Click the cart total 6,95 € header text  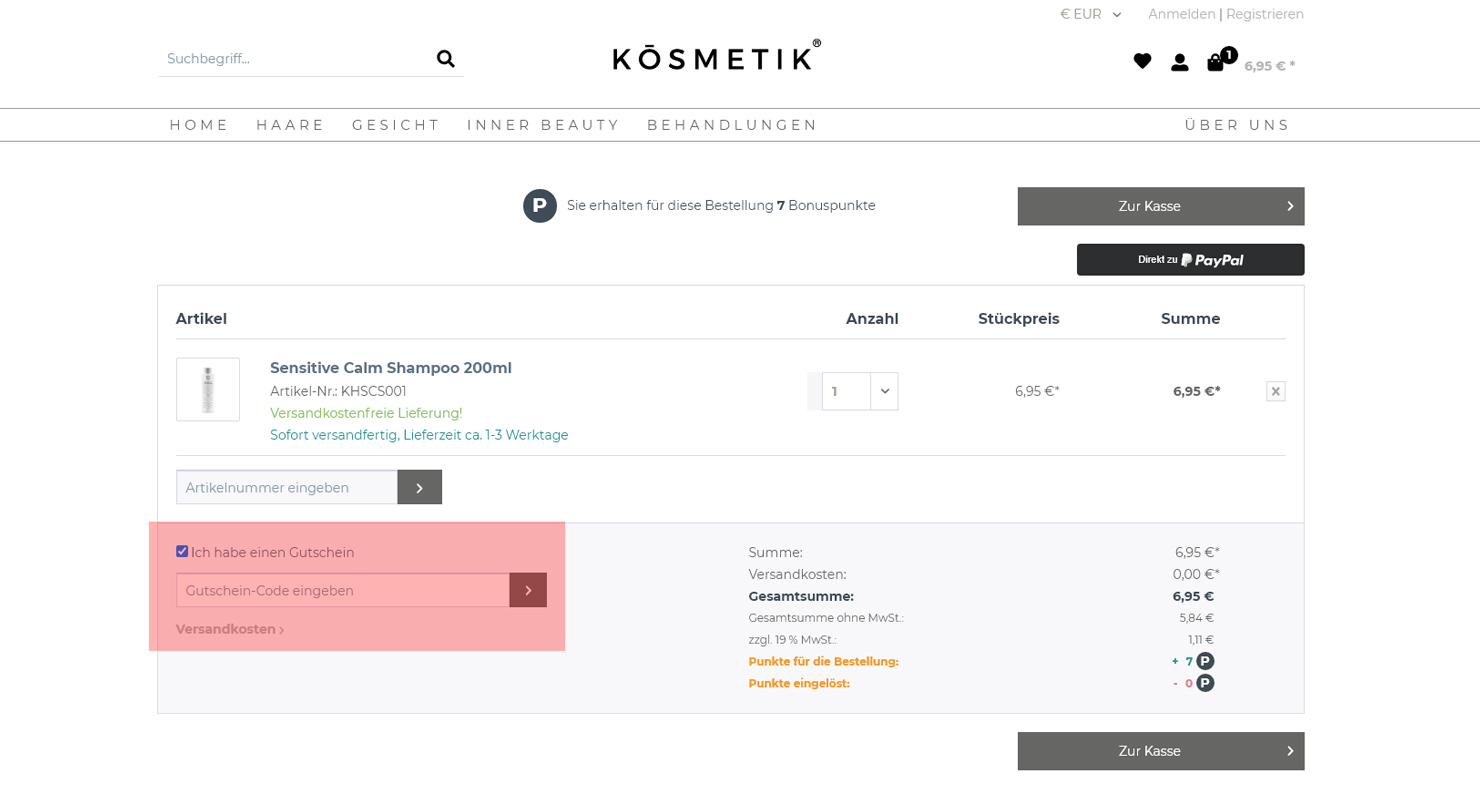(x=1269, y=66)
